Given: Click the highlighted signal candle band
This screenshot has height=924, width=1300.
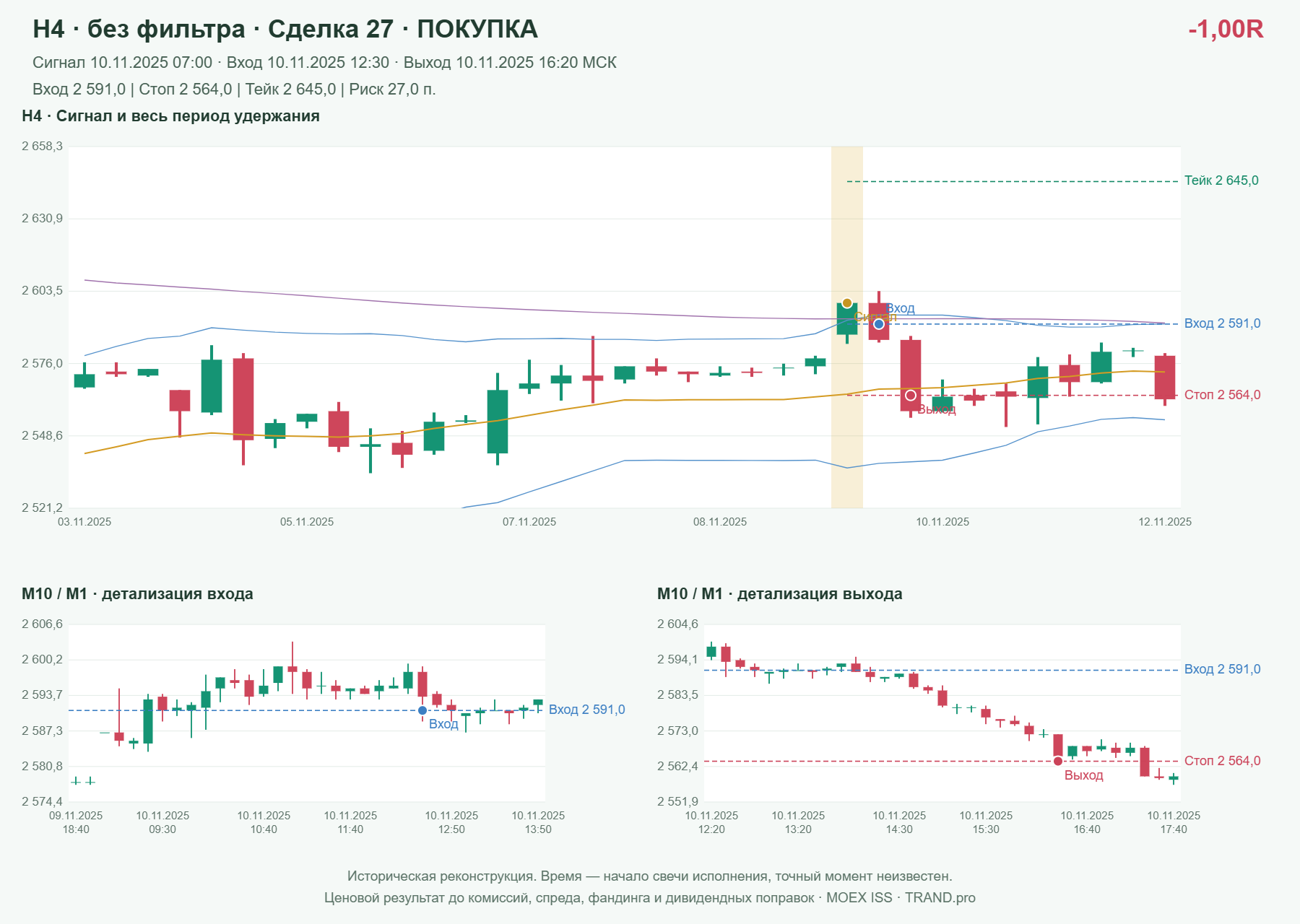Looking at the screenshot, I should point(847,327).
